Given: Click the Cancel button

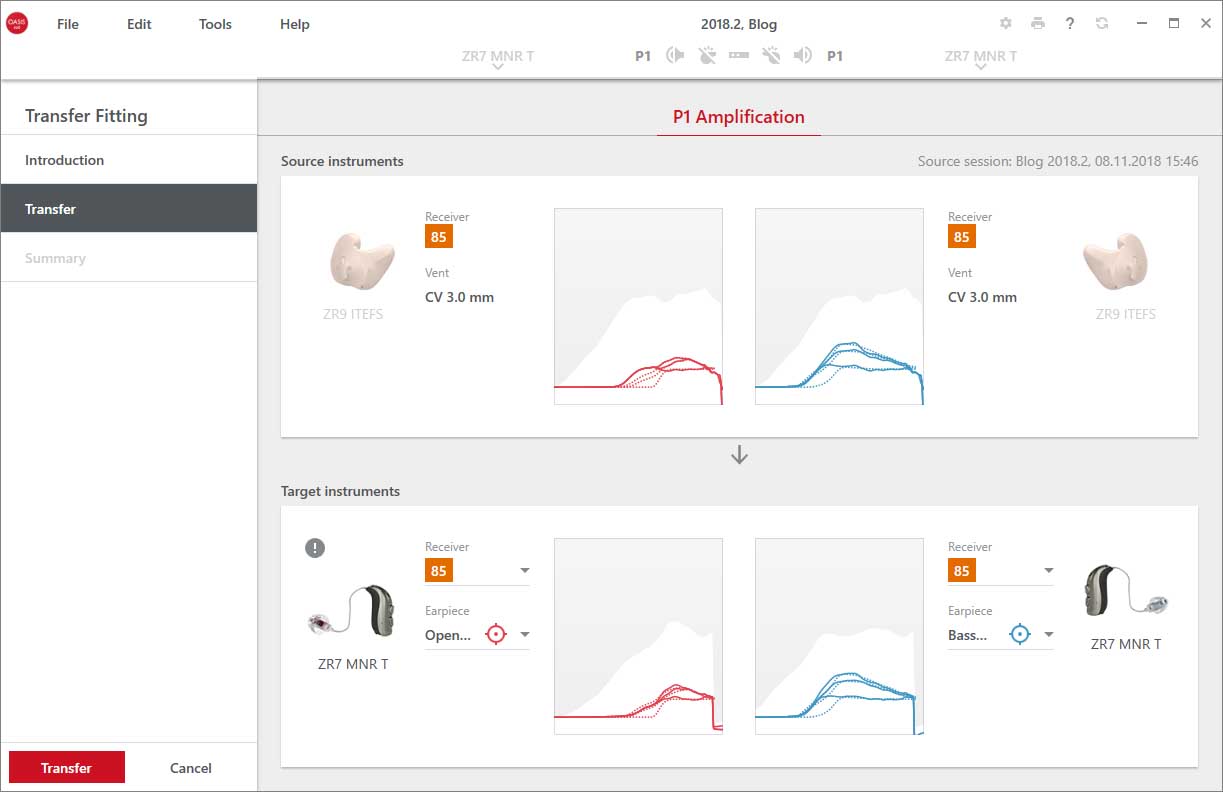Looking at the screenshot, I should coord(191,768).
